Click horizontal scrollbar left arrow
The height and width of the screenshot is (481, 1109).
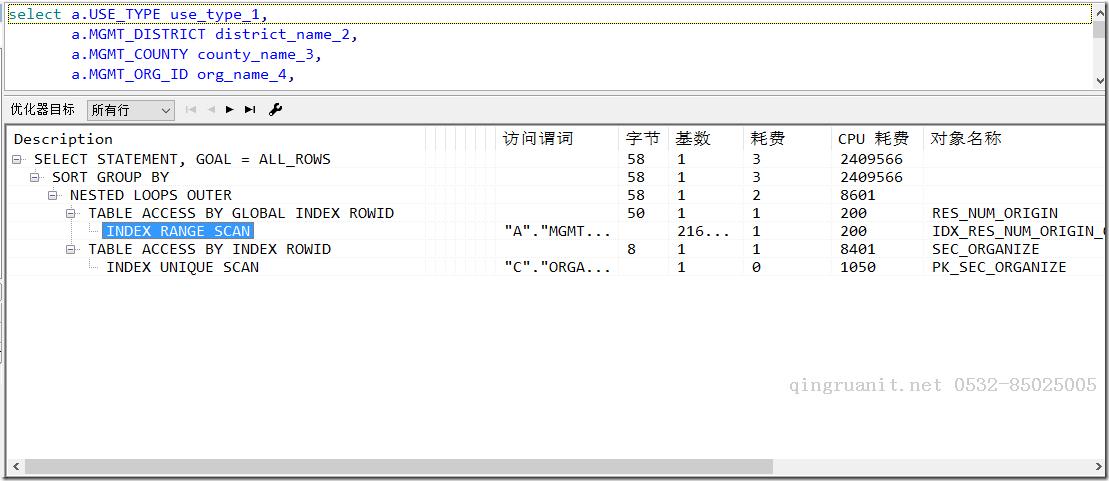(x=15, y=467)
